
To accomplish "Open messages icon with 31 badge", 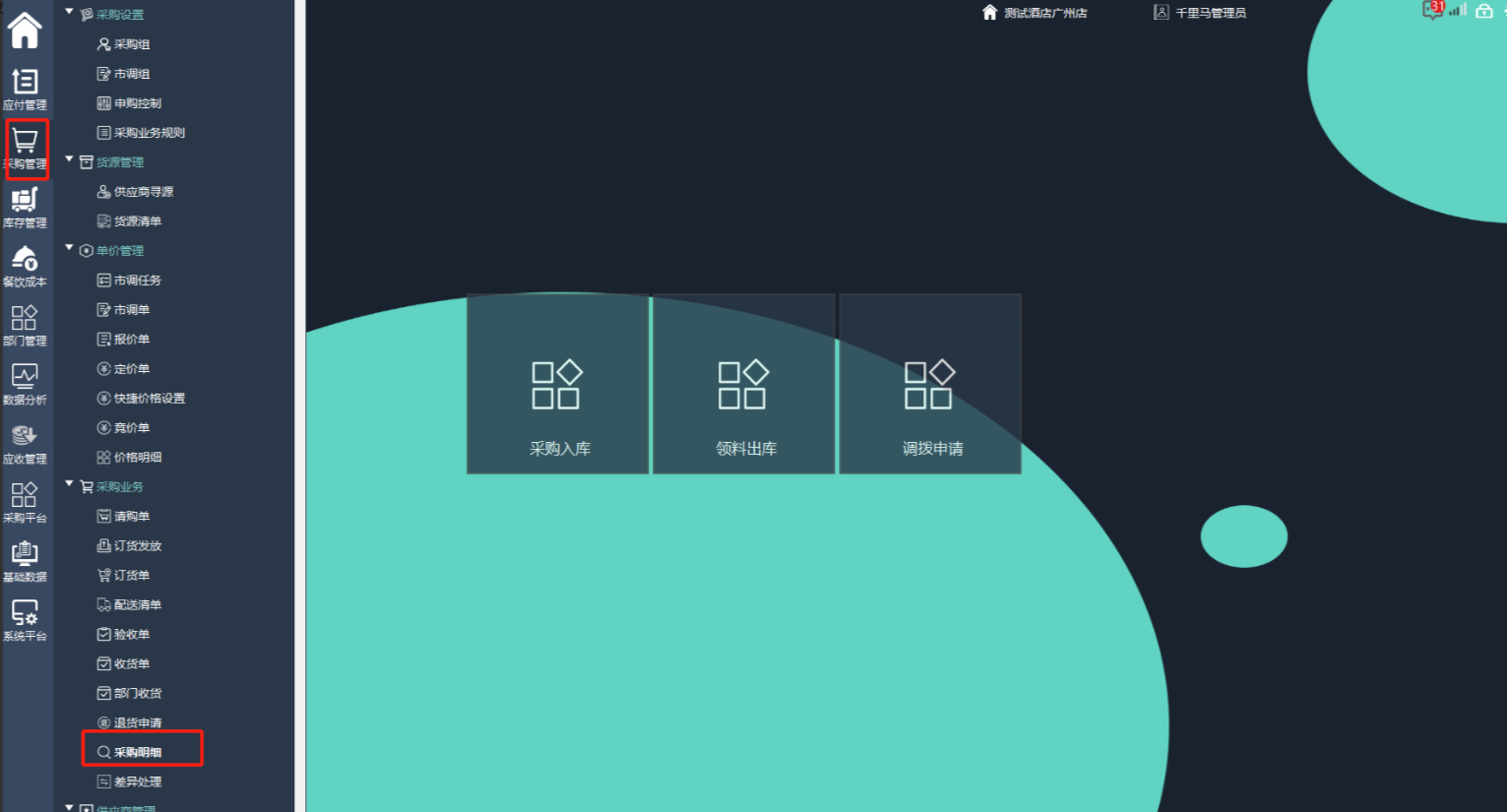I will [x=1432, y=11].
